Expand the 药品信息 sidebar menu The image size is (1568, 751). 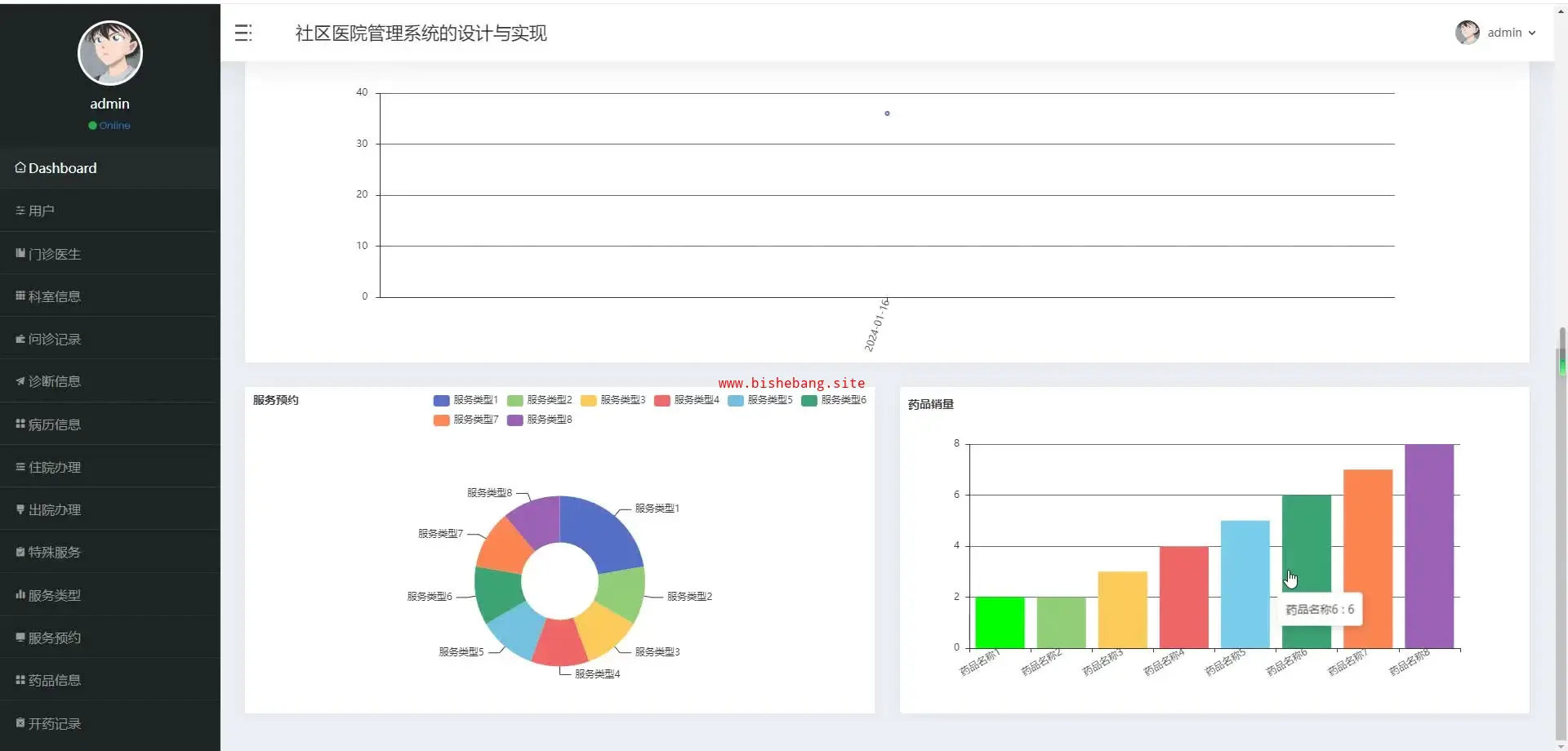[54, 680]
